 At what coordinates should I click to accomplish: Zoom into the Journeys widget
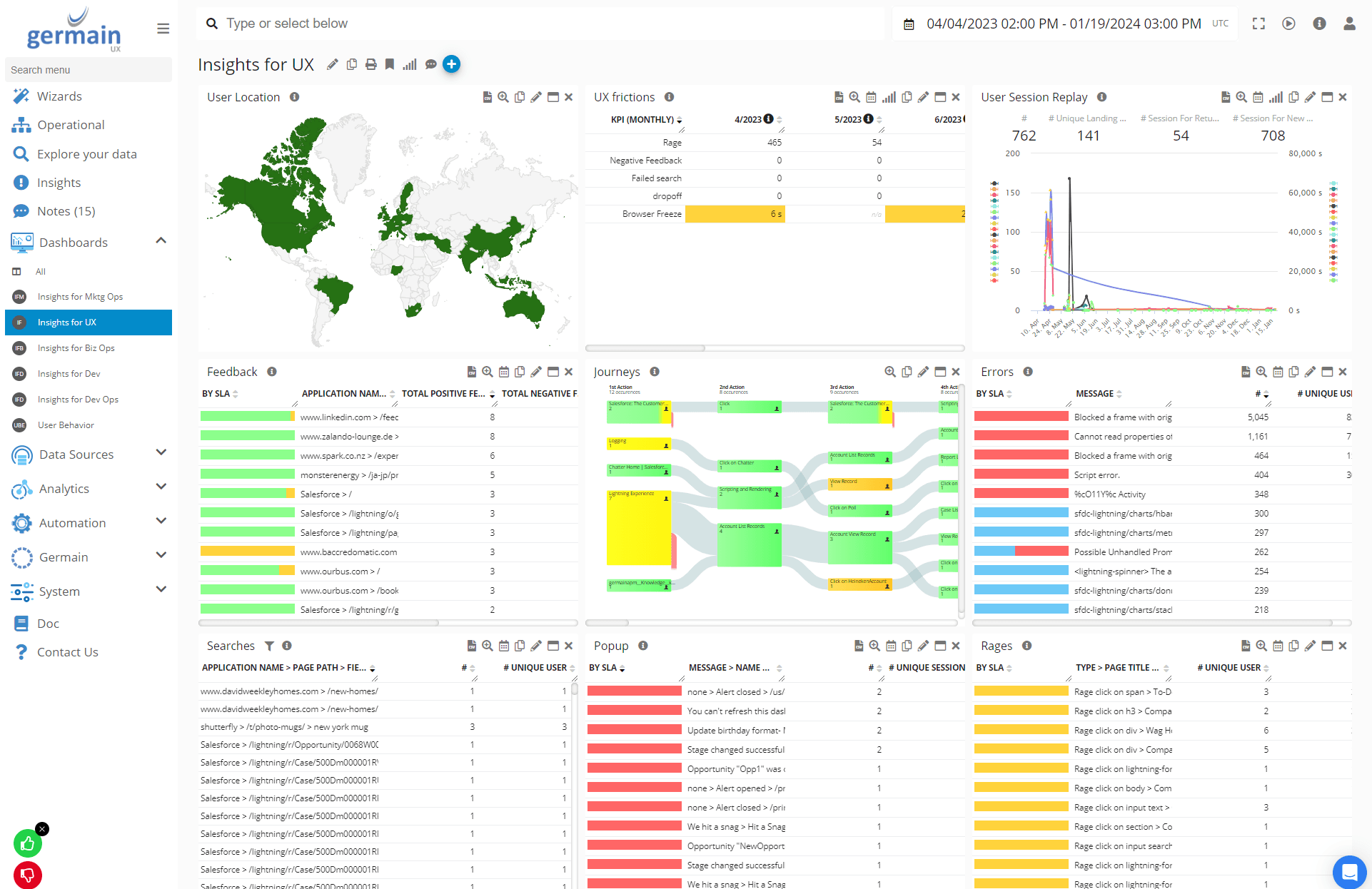click(x=889, y=372)
